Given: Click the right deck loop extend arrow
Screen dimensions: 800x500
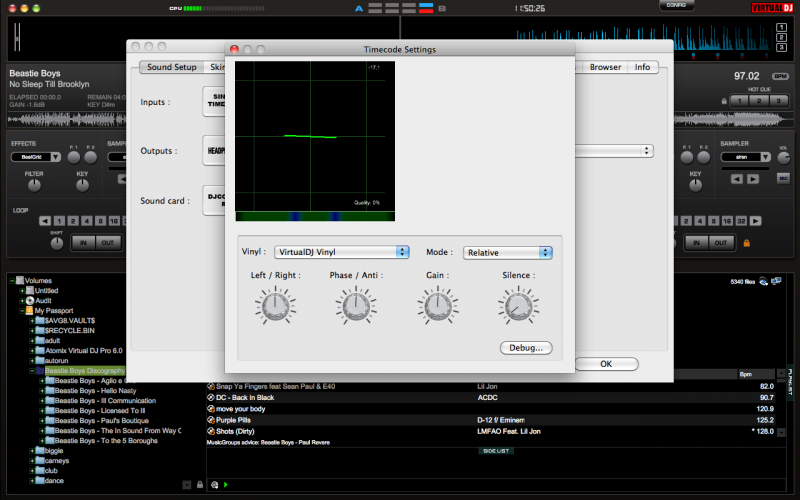Looking at the screenshot, I should point(756,221).
